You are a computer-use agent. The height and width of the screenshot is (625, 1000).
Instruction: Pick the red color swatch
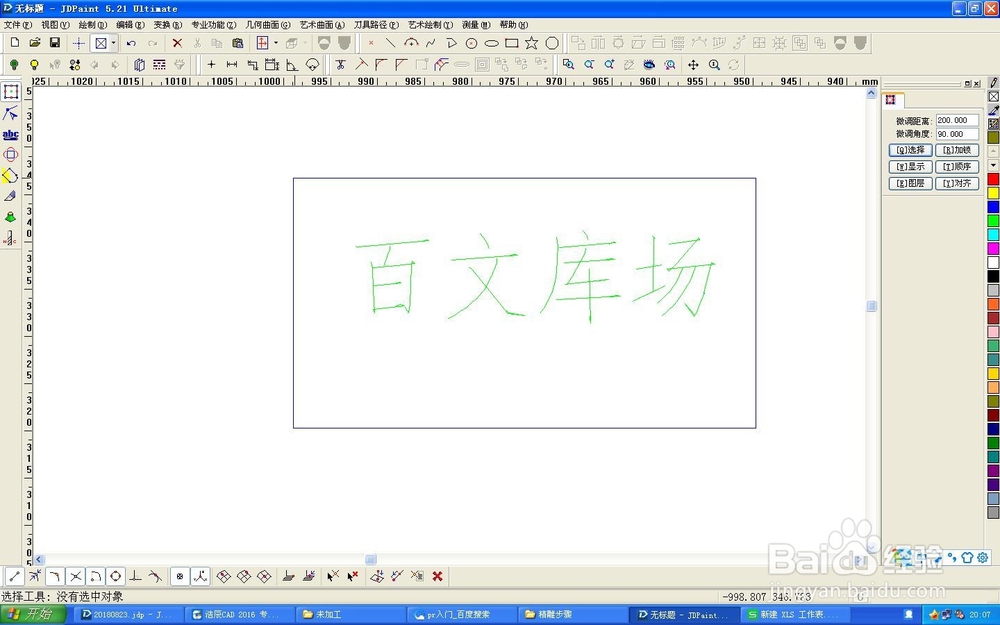pyautogui.click(x=993, y=179)
